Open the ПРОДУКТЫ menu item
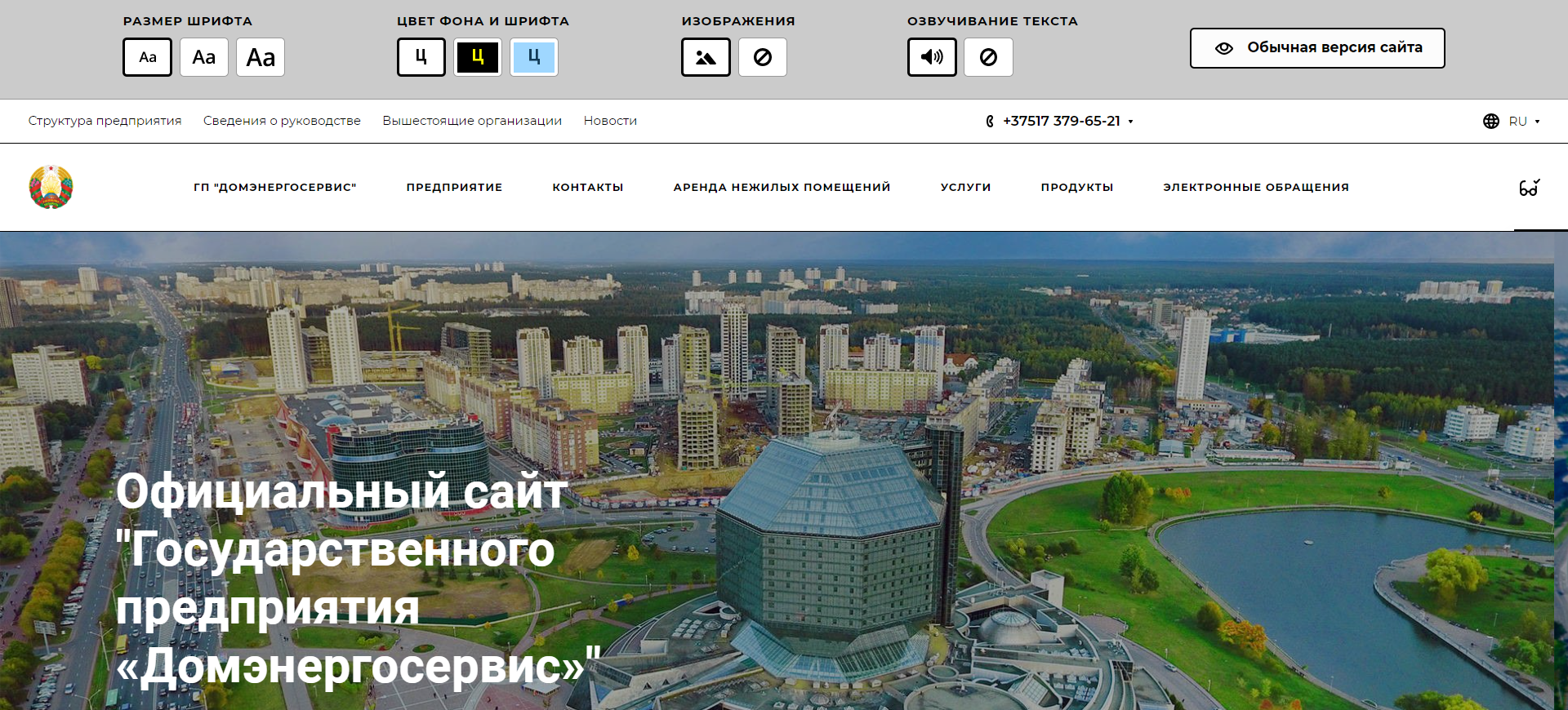This screenshot has height=710, width=1568. pos(1077,187)
